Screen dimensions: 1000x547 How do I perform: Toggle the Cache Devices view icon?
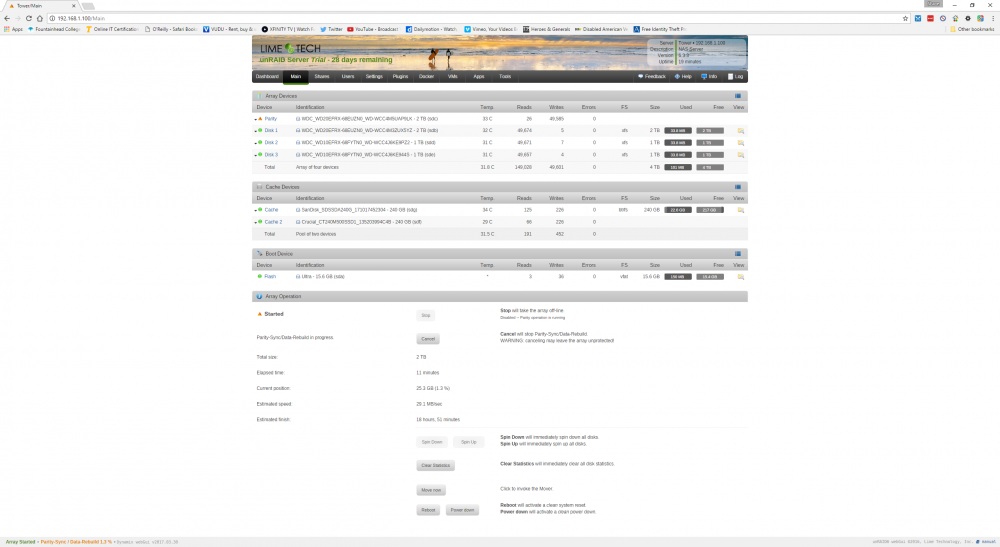point(738,187)
